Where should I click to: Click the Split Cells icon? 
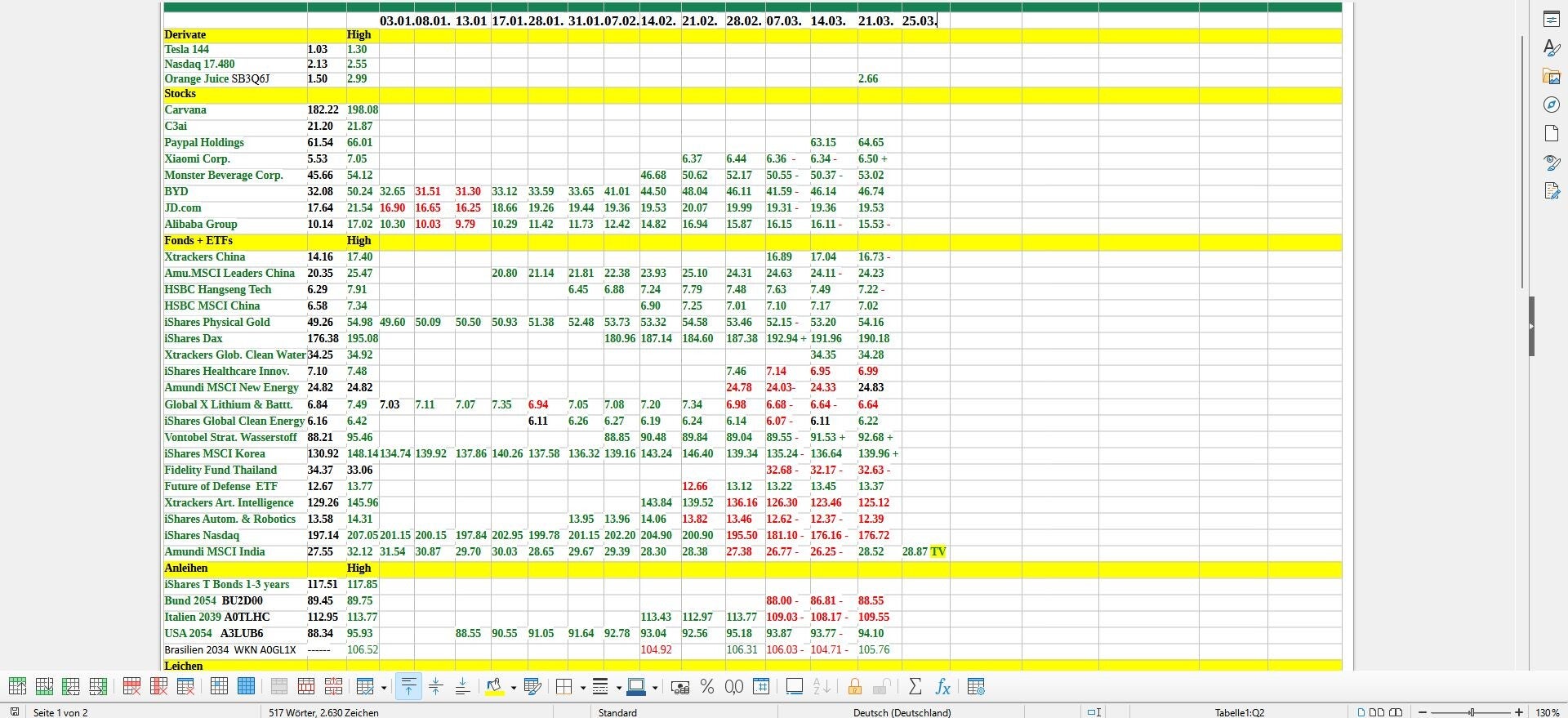[306, 687]
